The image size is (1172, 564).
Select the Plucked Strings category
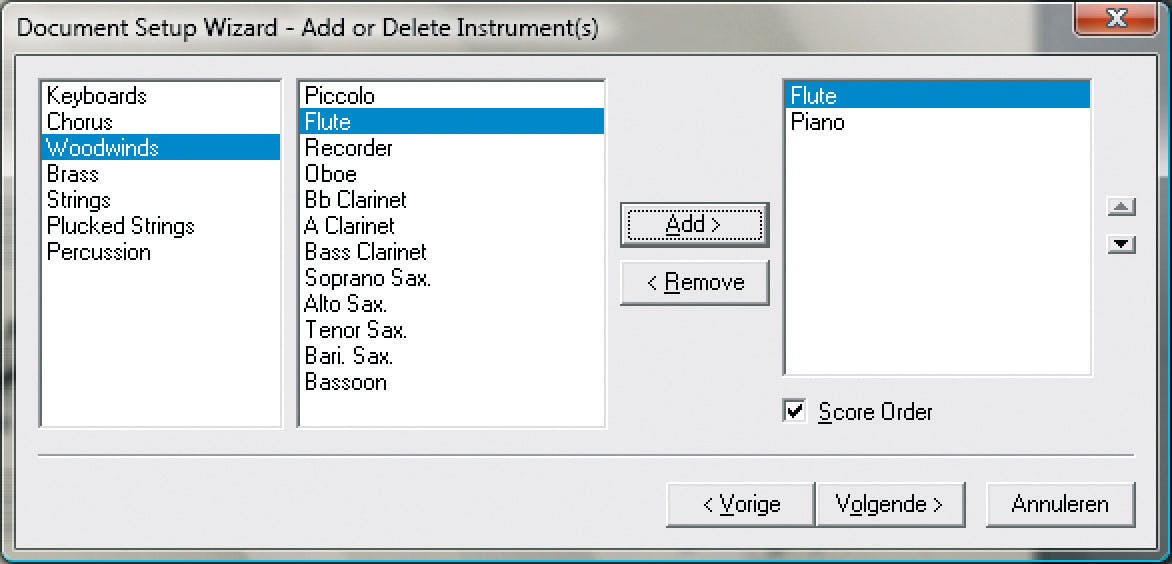pyautogui.click(x=121, y=226)
